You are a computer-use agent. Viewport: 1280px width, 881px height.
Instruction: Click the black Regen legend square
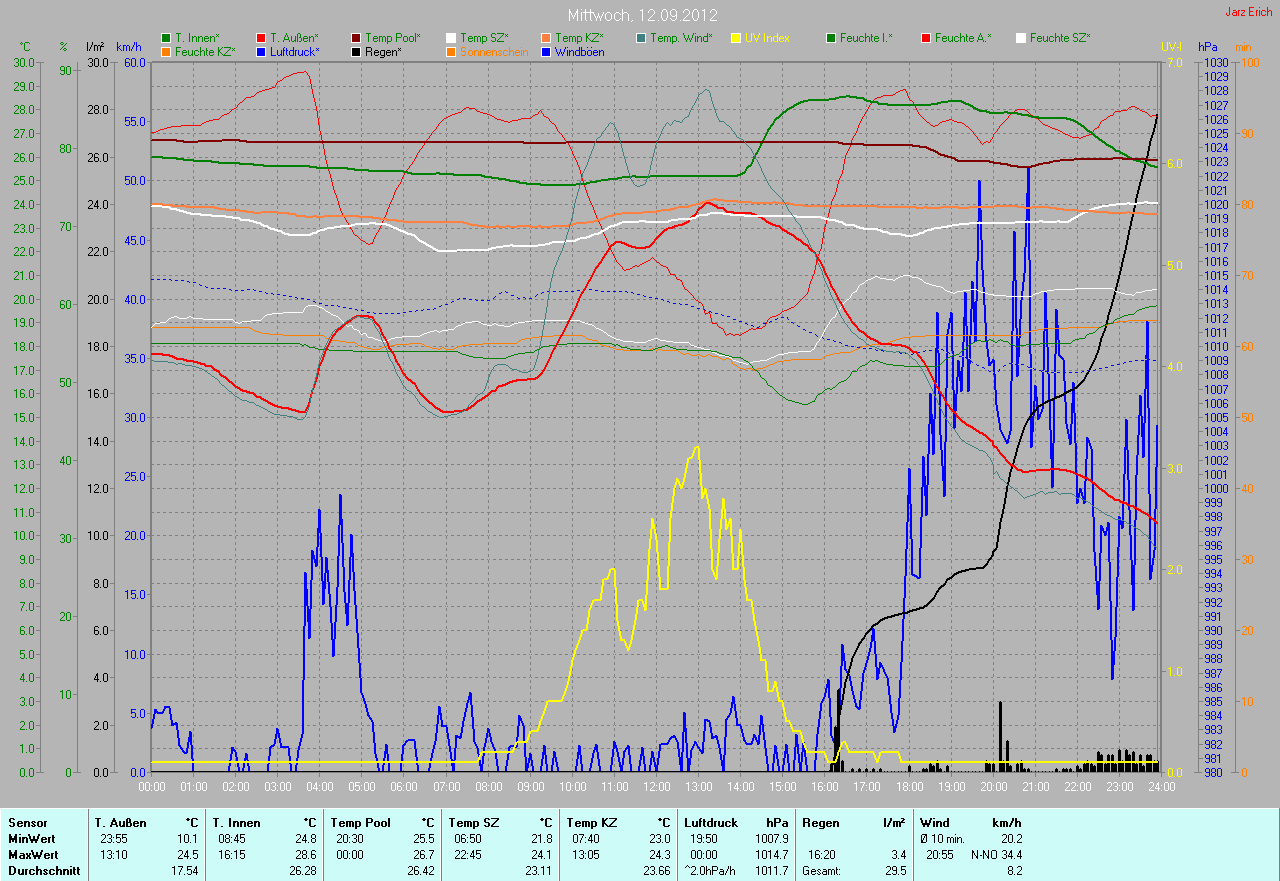click(x=356, y=51)
